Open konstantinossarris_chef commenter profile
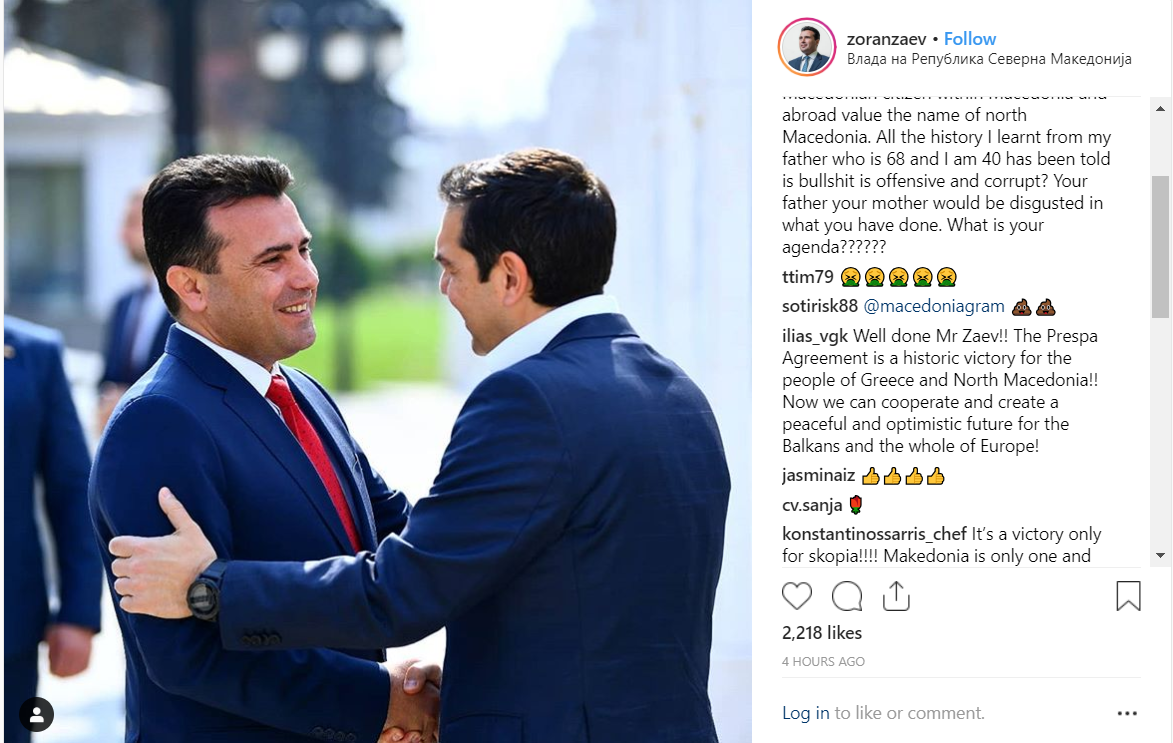Screen dimensions: 1173x743 click(x=875, y=534)
